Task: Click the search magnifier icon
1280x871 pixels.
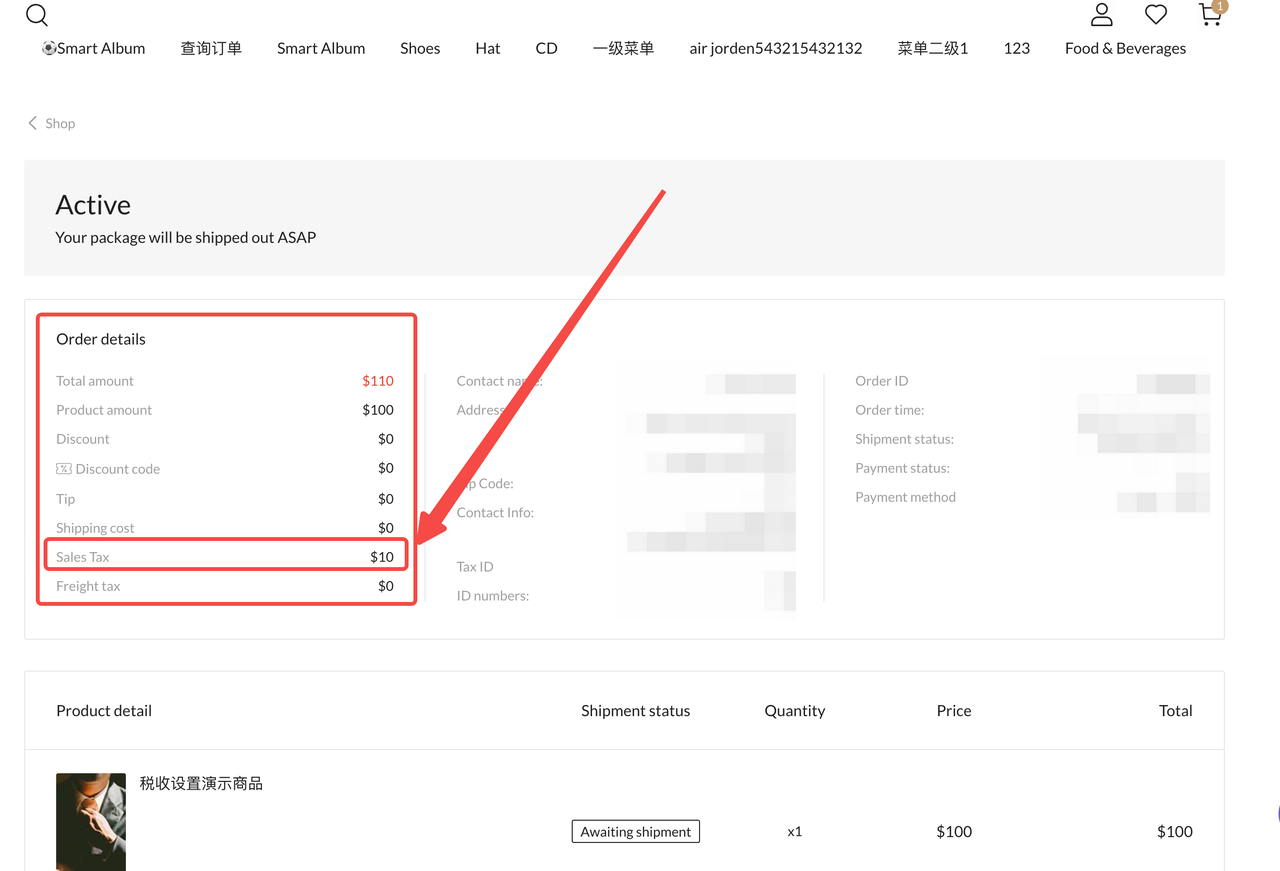Action: pyautogui.click(x=37, y=15)
